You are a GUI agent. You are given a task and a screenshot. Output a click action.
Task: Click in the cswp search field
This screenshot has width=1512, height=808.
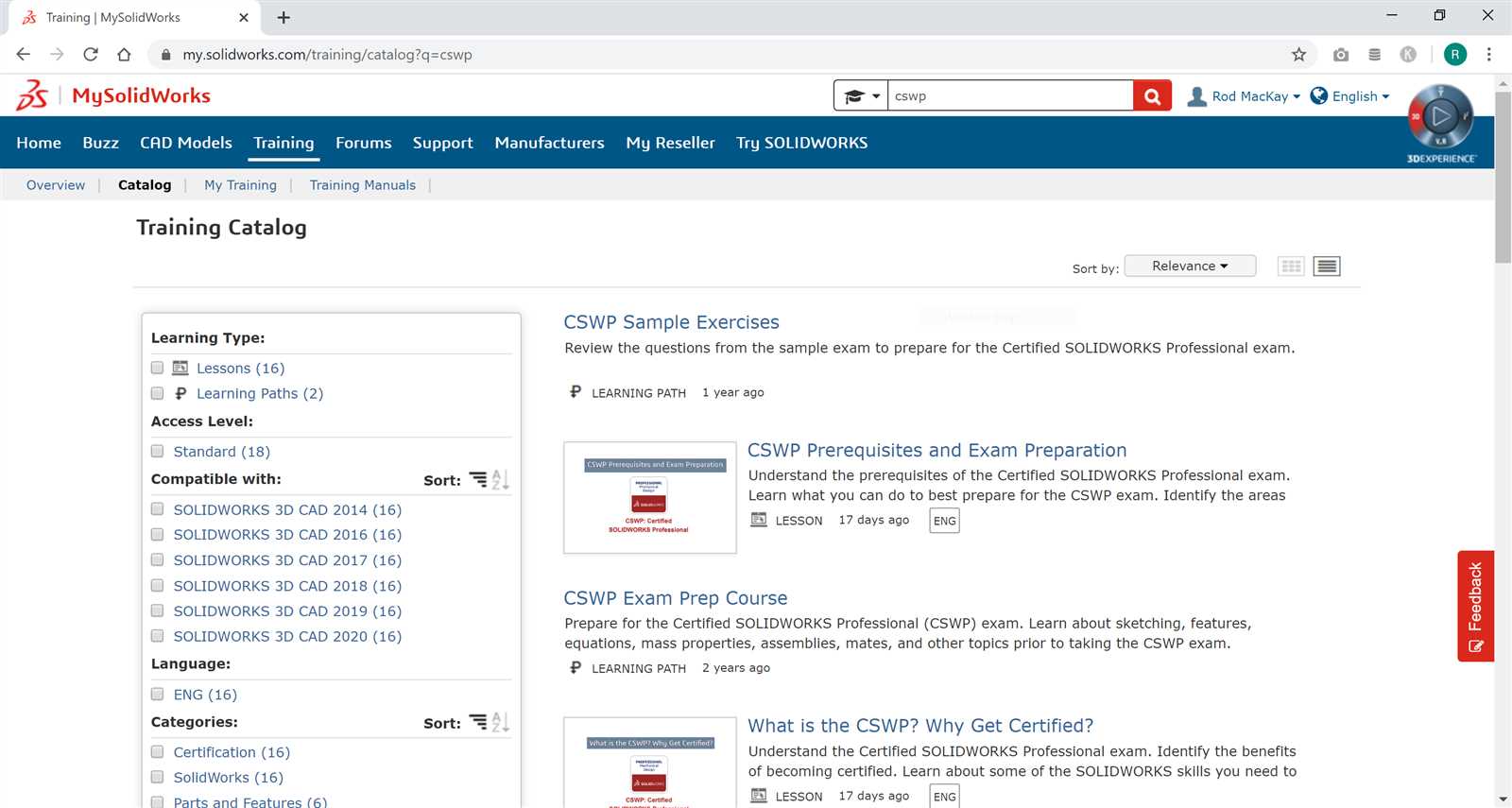[1009, 95]
